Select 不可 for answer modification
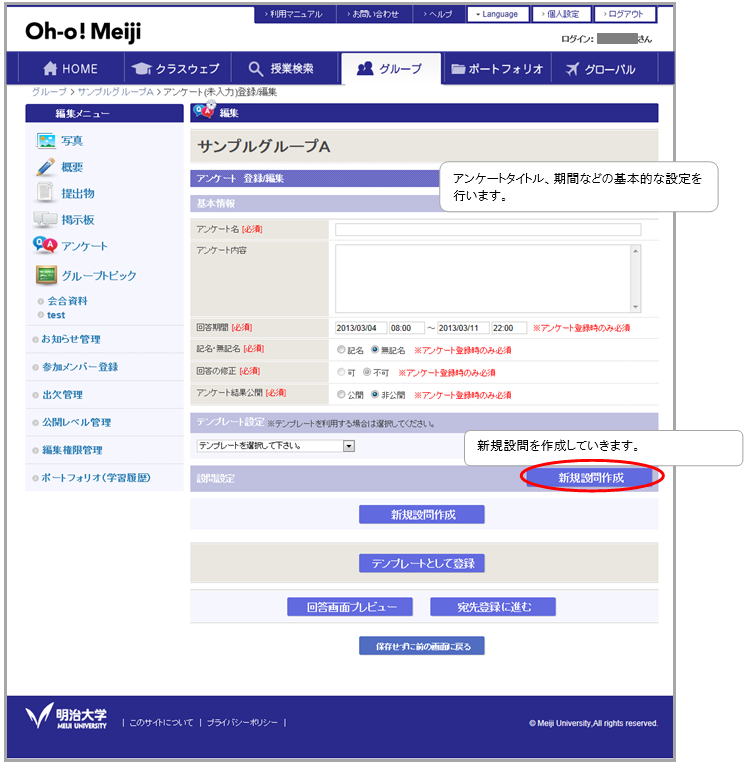The width and height of the screenshot is (747, 767). 367,372
